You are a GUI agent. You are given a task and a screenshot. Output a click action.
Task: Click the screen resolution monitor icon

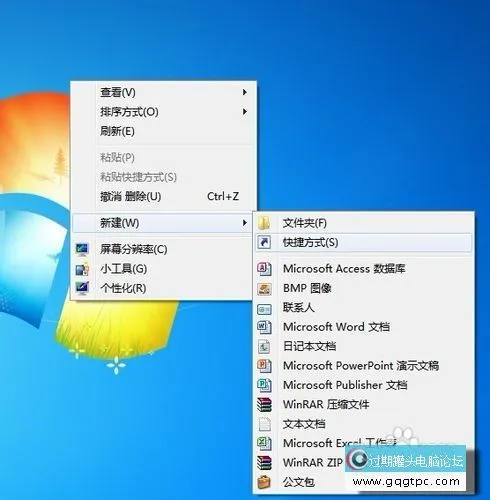pos(82,249)
